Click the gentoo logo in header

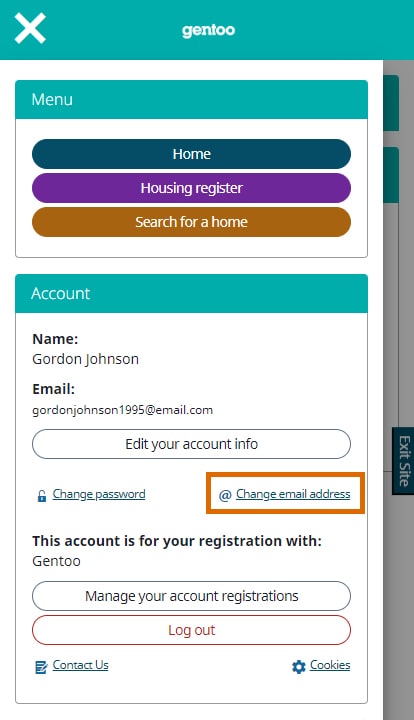coord(208,30)
